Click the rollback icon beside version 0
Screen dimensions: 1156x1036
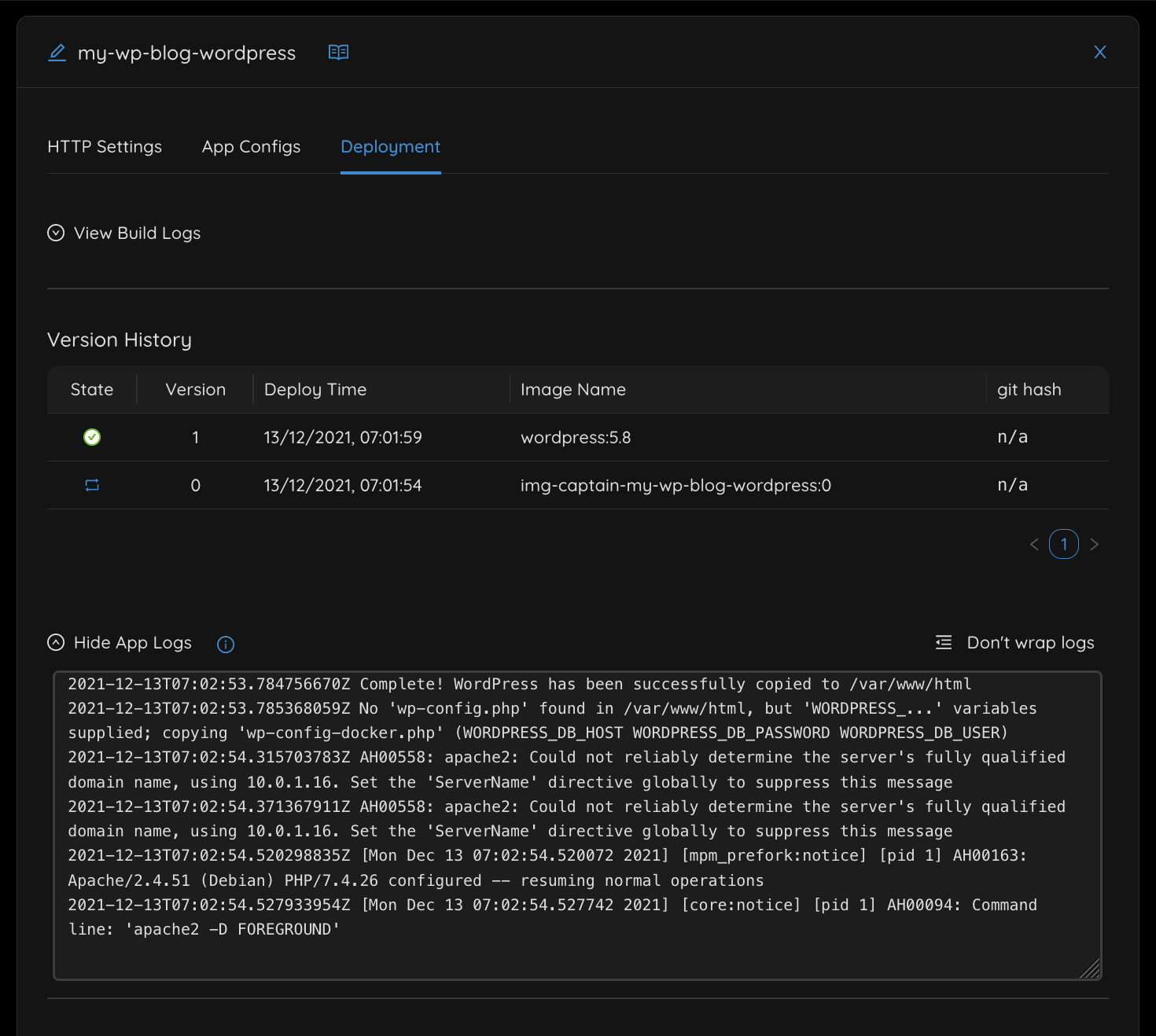tap(91, 485)
